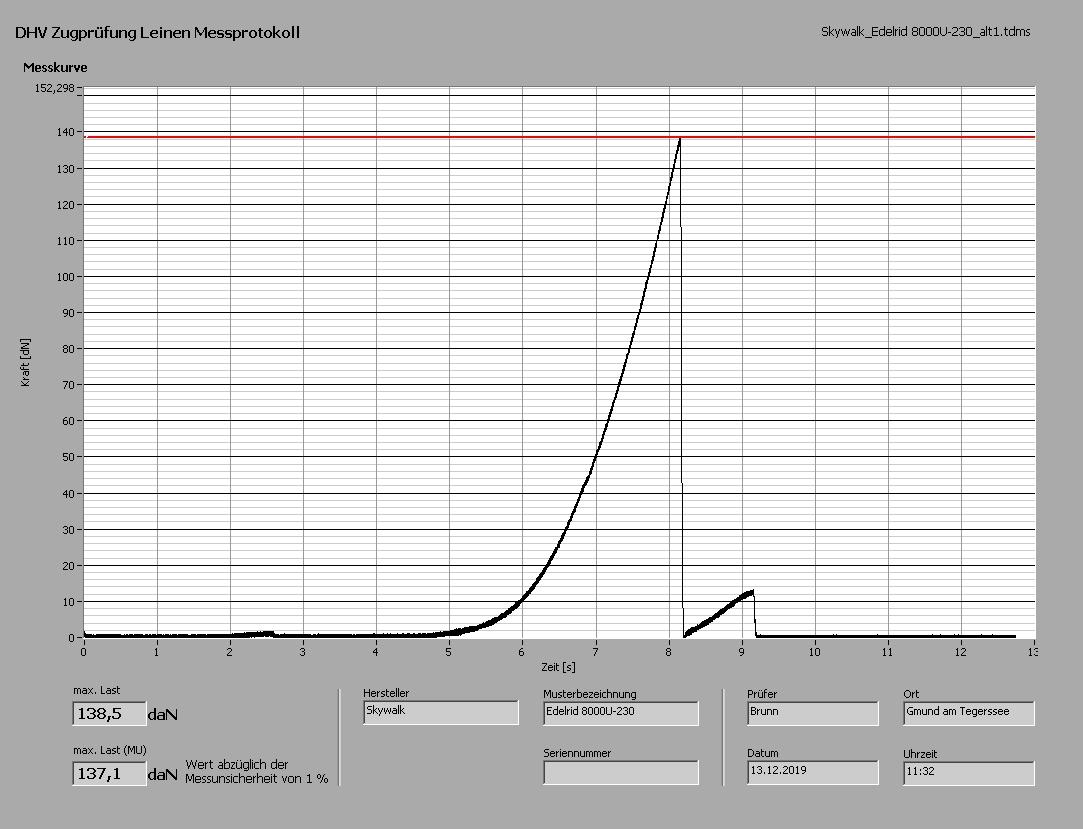Click the Messunsicherheit von 1 % note
Screen dimensions: 1083x829
coord(256,779)
